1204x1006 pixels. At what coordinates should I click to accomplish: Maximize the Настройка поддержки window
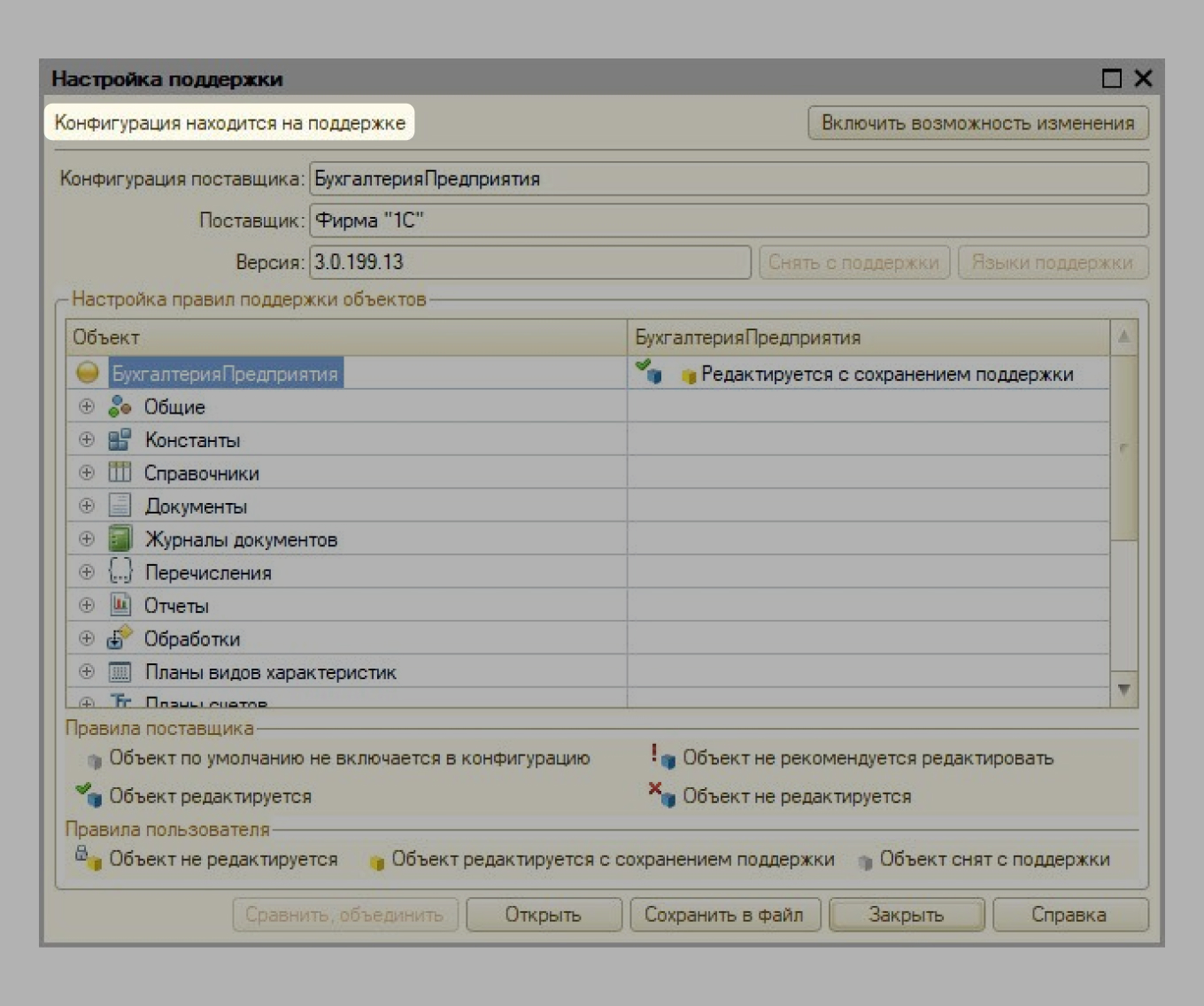(1112, 79)
